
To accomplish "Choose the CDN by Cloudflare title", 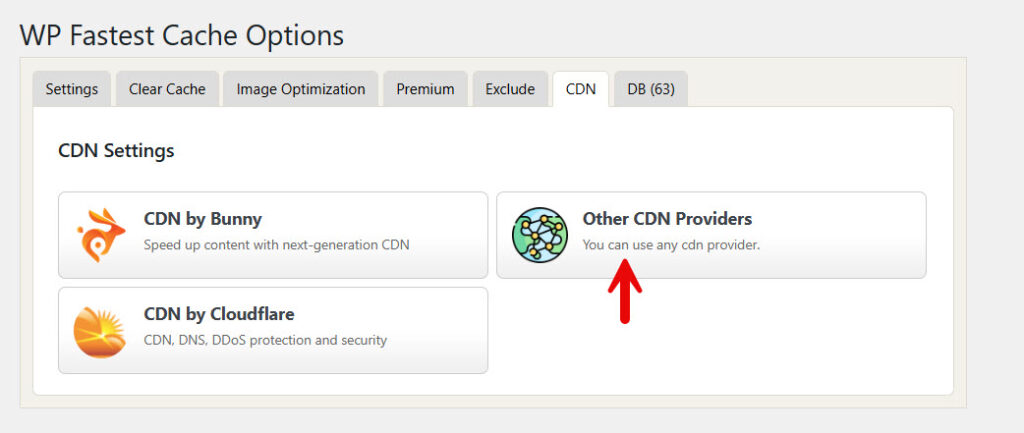I will point(219,314).
